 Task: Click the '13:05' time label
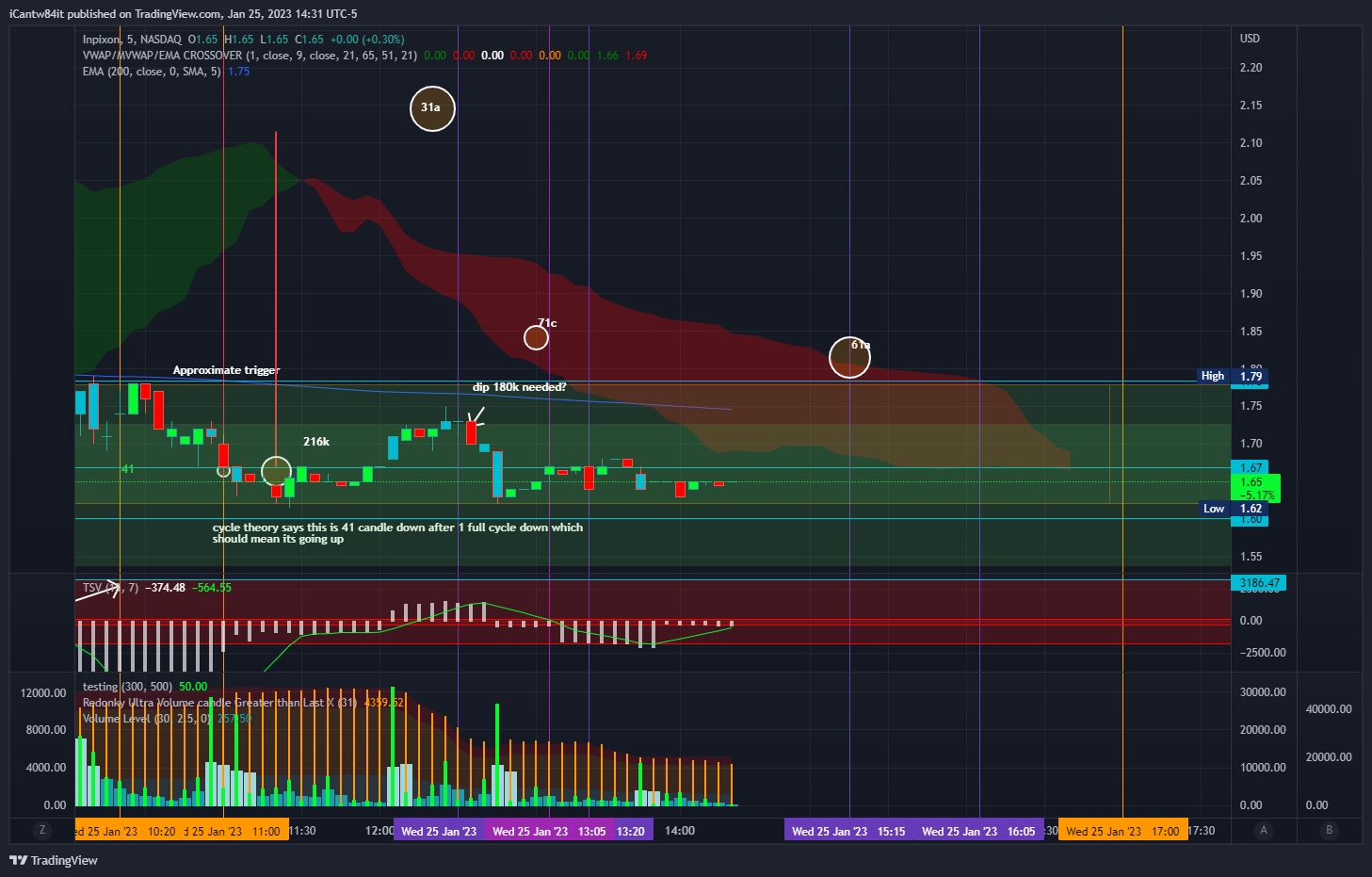point(592,831)
